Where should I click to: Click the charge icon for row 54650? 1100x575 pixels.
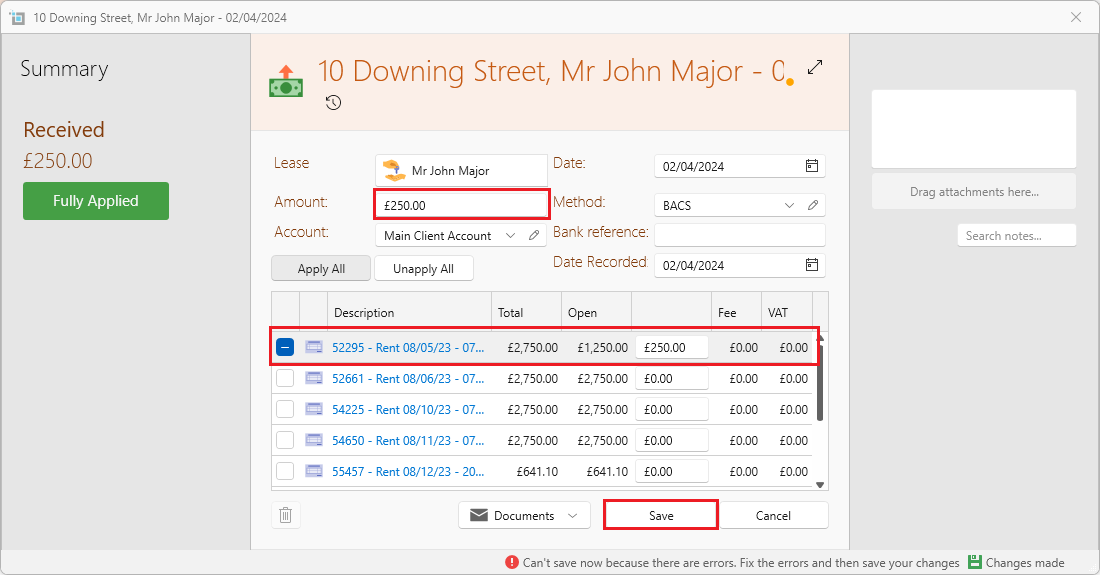[314, 440]
